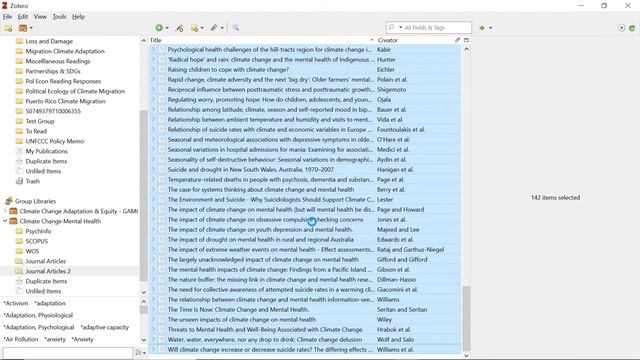Select the PsychInfo collection

click(38, 231)
